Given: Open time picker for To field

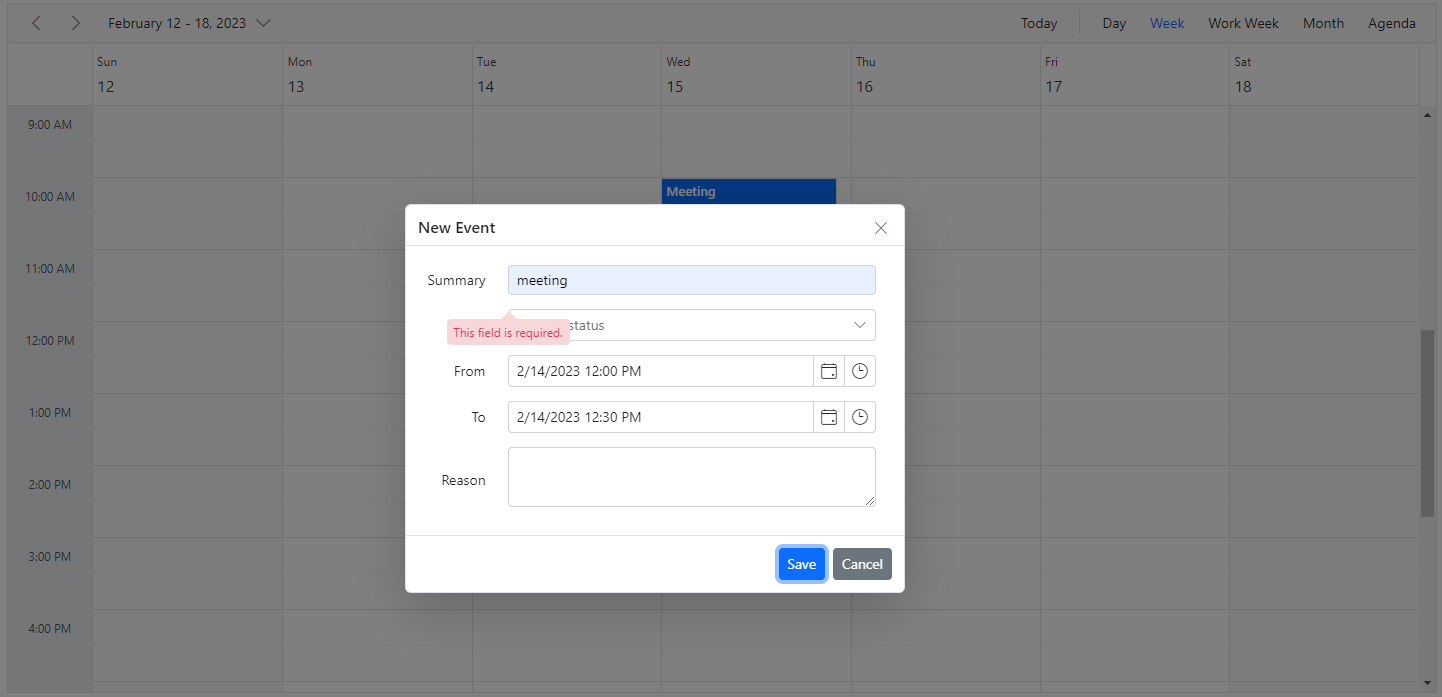Looking at the screenshot, I should (x=860, y=417).
